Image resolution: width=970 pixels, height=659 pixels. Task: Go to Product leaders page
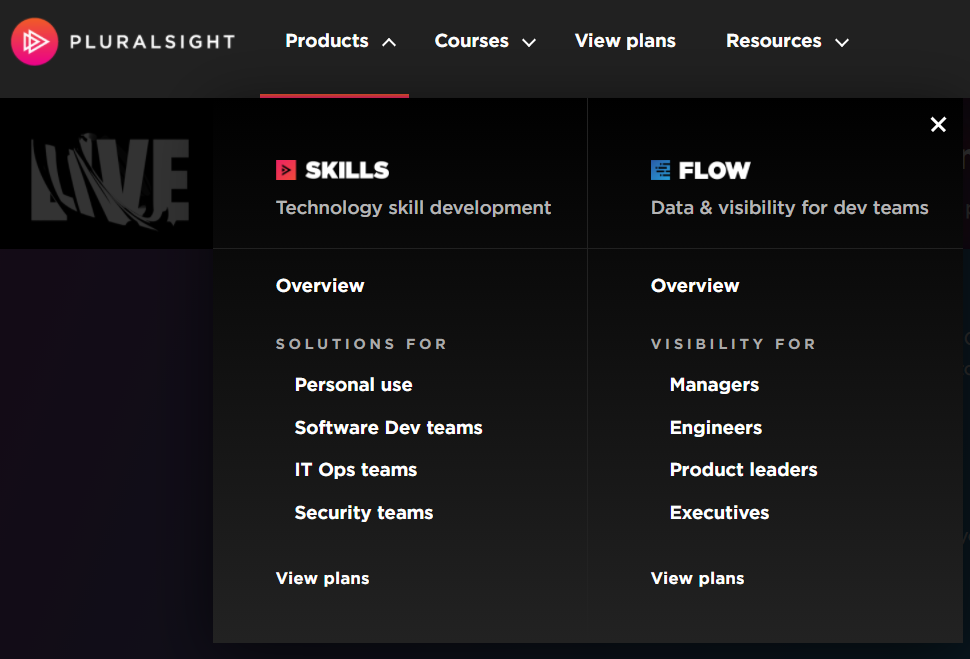743,470
